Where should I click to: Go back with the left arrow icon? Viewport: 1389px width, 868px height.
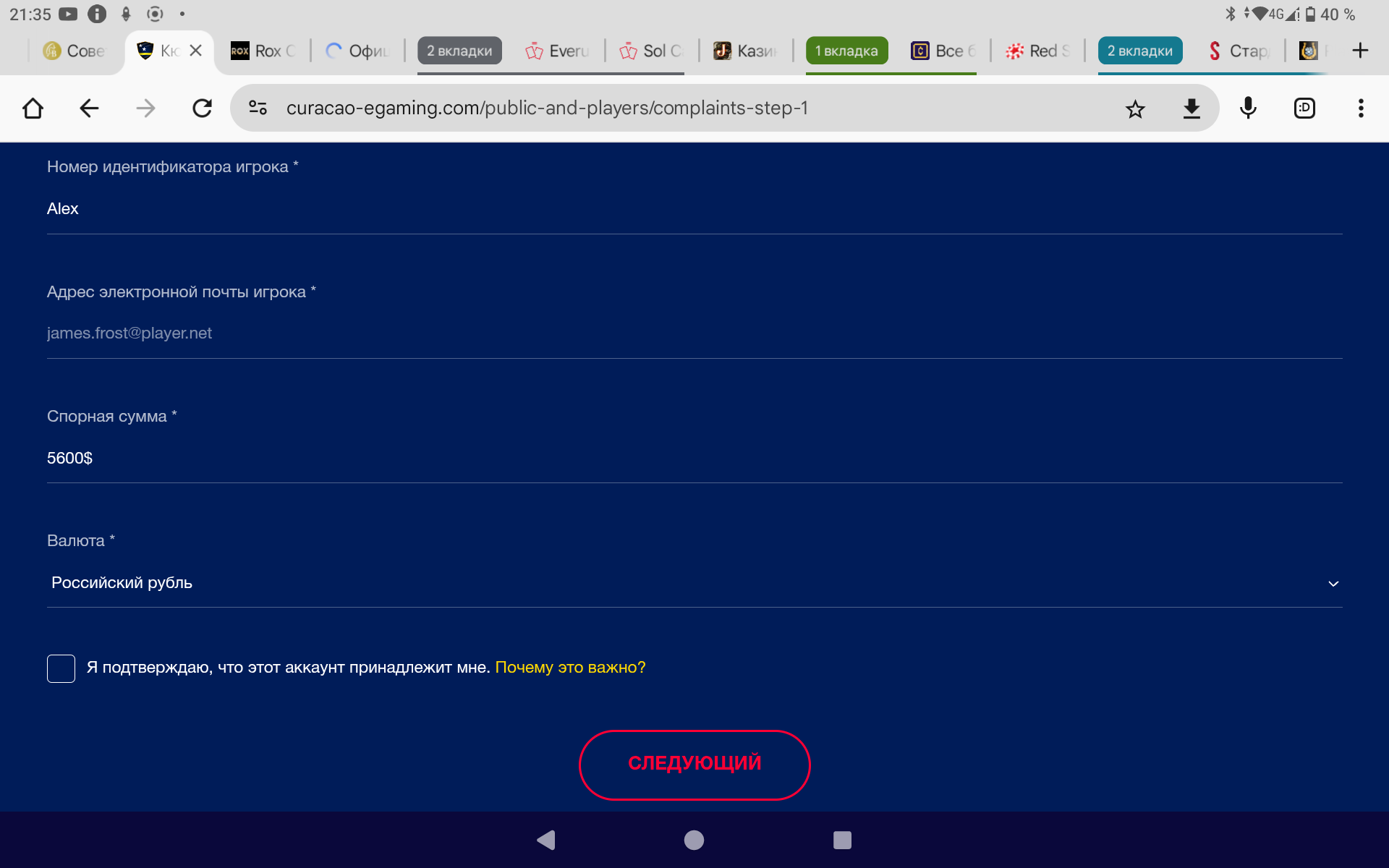[x=89, y=109]
